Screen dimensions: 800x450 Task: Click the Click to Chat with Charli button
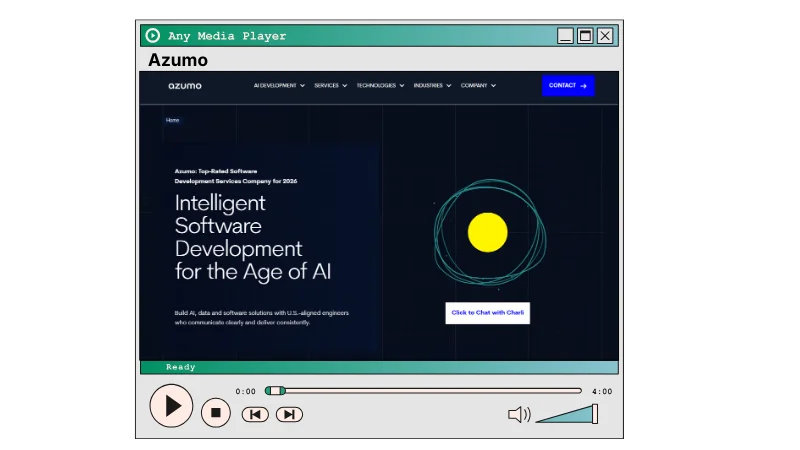pos(488,313)
